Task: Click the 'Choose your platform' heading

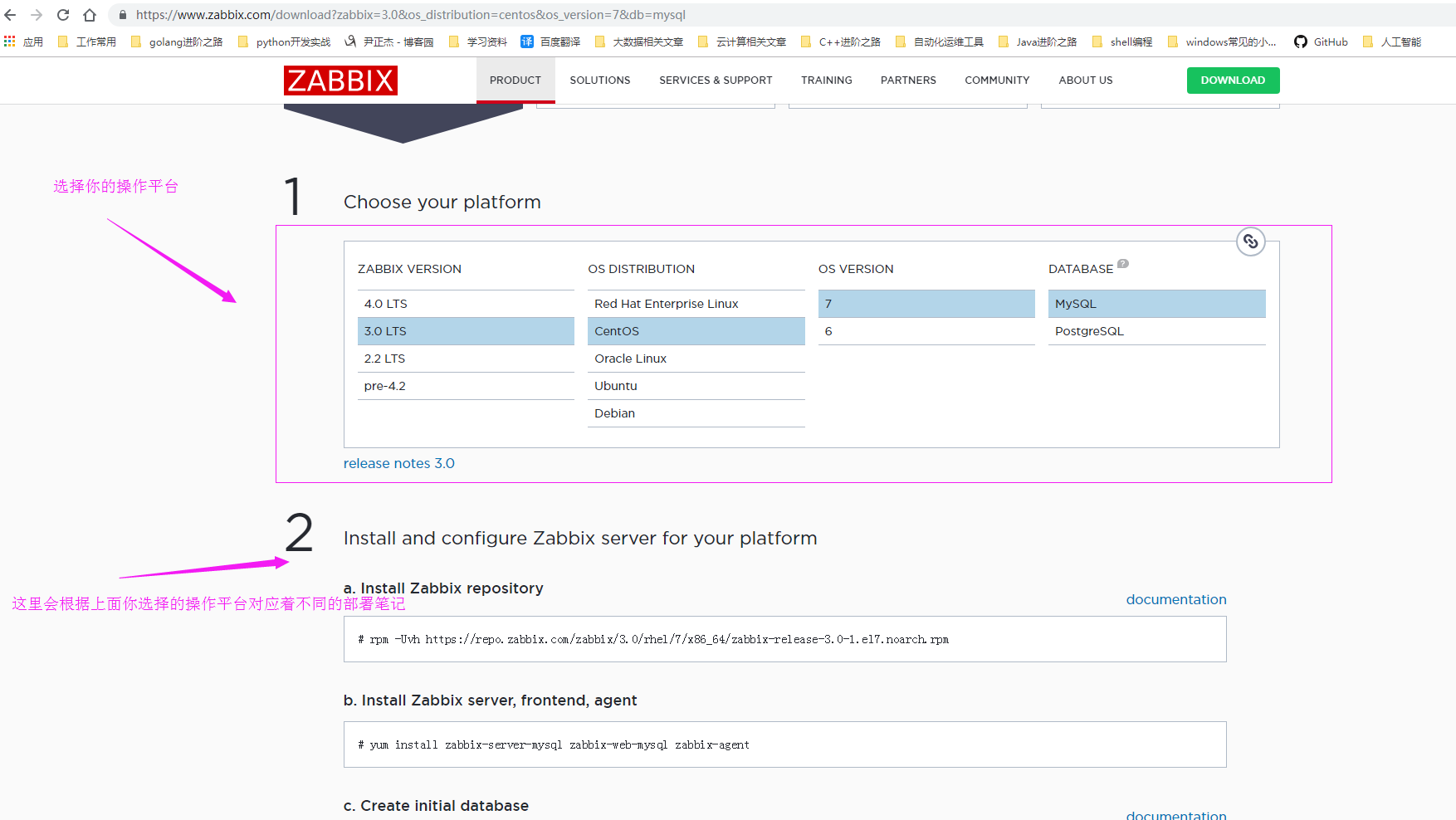Action: point(442,203)
